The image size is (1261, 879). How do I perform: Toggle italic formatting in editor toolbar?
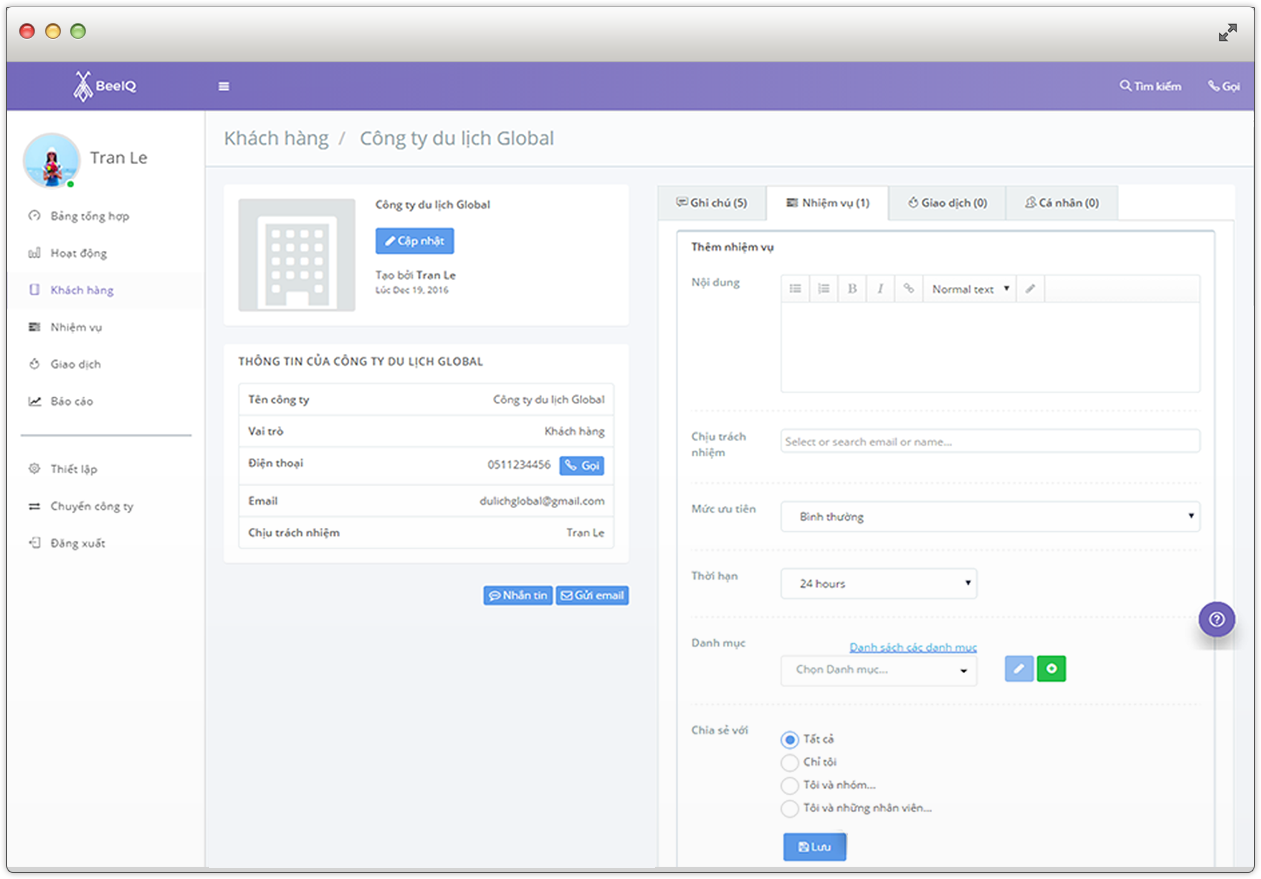coord(880,289)
